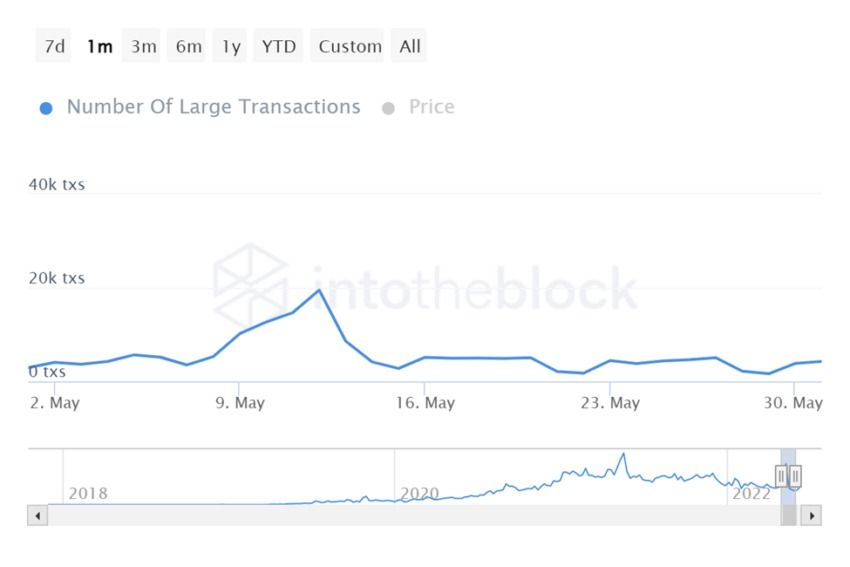The height and width of the screenshot is (567, 850).
Task: Choose the 3m time range
Action: pos(144,46)
